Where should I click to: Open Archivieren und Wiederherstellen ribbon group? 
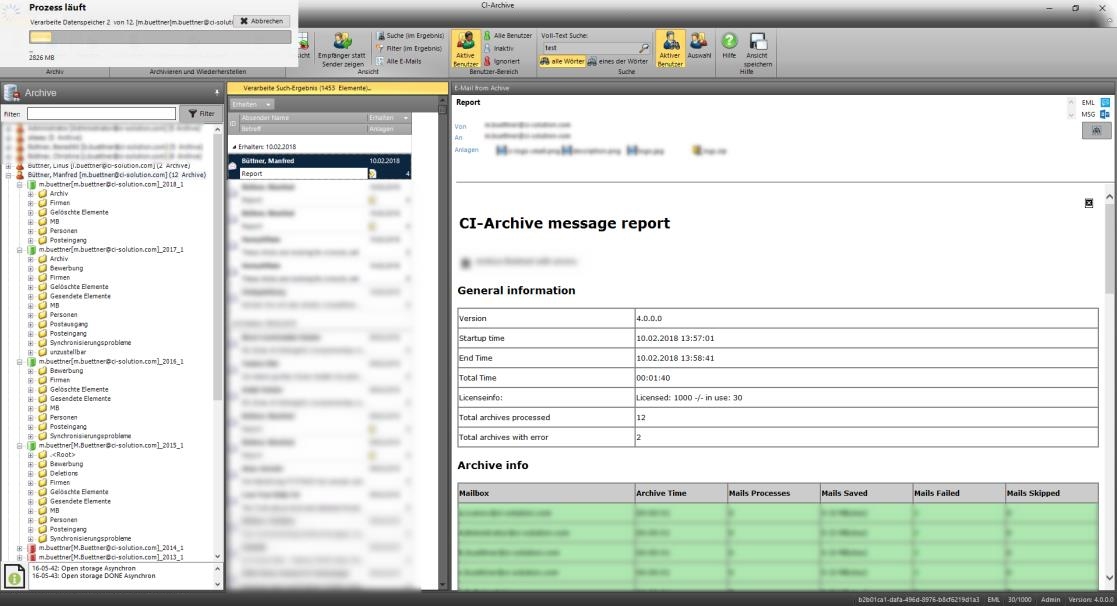tap(197, 72)
